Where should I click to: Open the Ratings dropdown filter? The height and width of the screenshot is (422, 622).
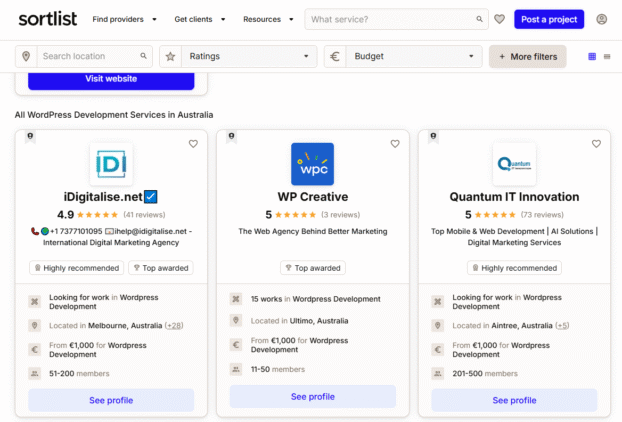249,56
